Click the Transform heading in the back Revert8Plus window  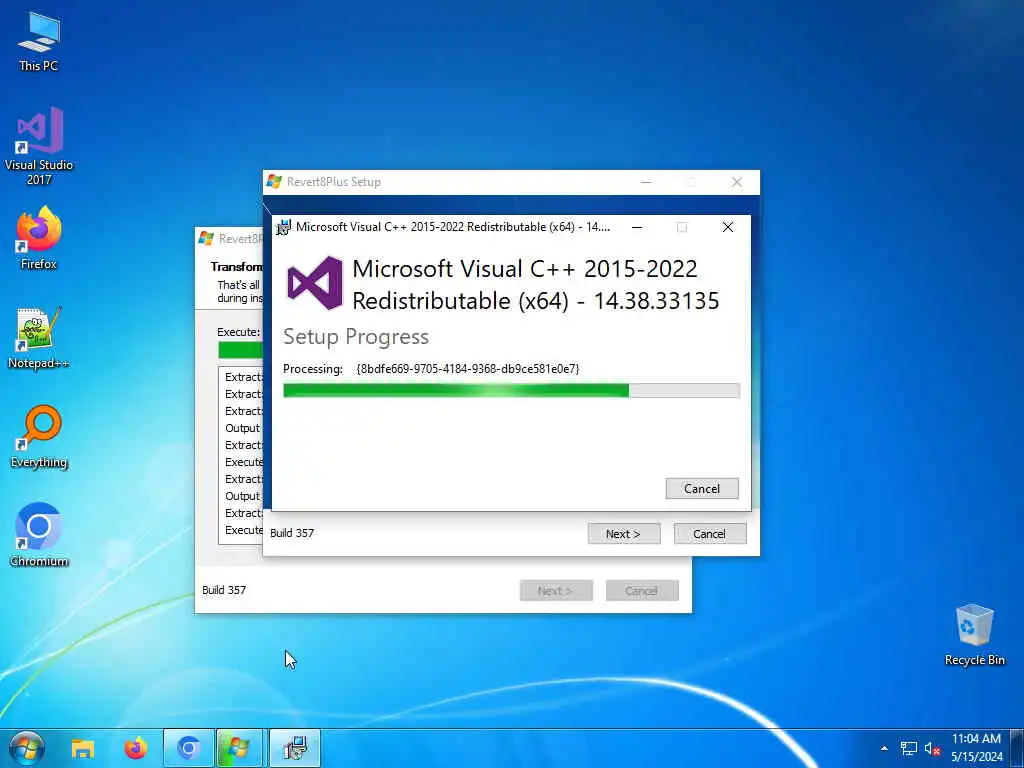pyautogui.click(x=236, y=266)
